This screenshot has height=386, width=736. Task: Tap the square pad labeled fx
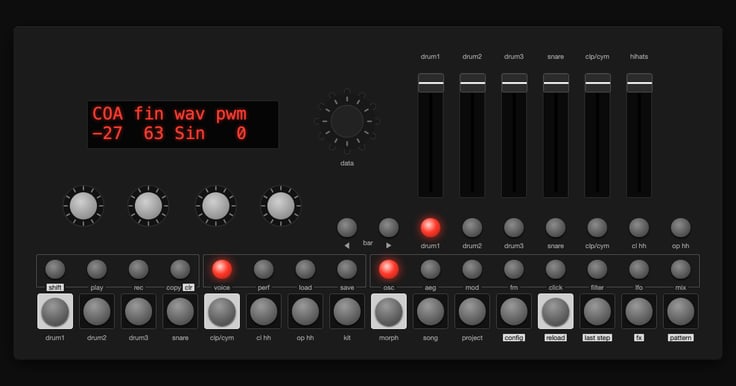[639, 311]
